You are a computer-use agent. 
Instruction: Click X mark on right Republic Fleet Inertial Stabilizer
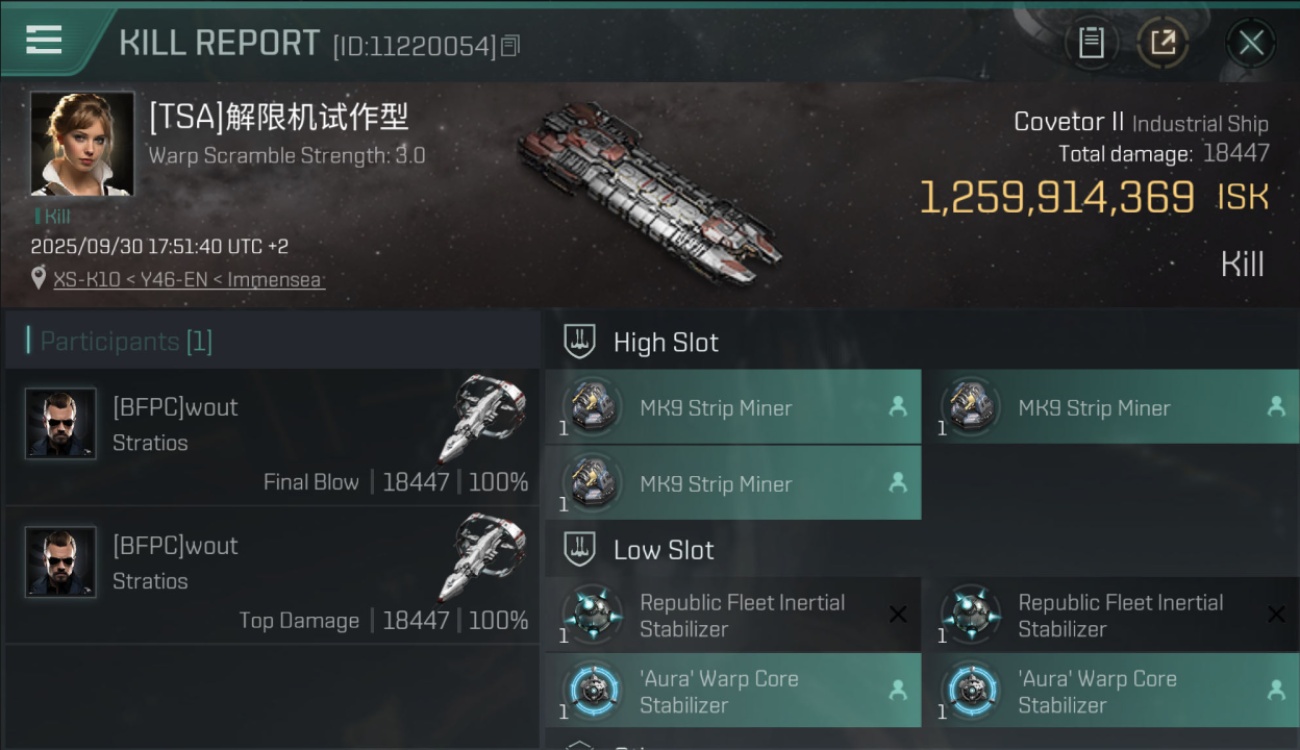coord(1276,615)
